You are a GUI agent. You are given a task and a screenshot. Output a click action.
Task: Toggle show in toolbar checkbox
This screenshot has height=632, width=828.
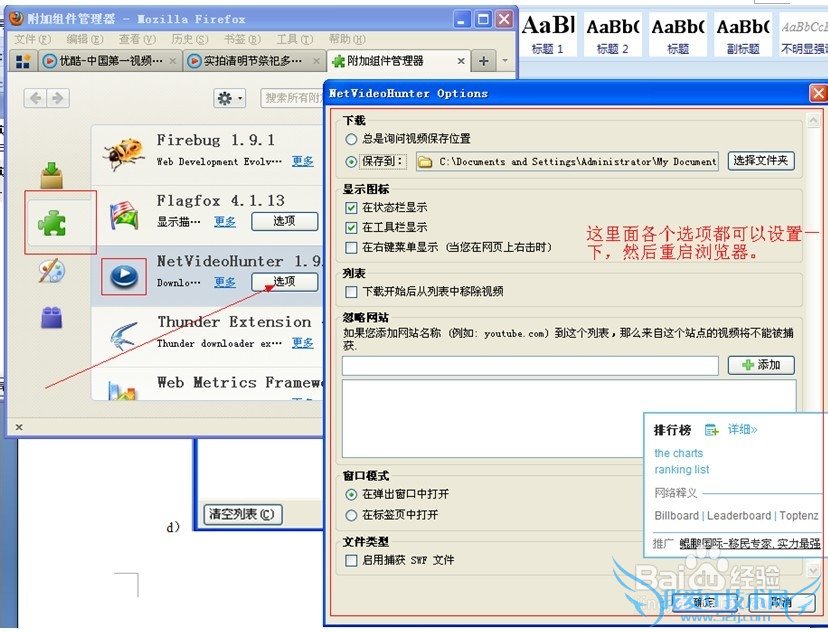[x=351, y=228]
